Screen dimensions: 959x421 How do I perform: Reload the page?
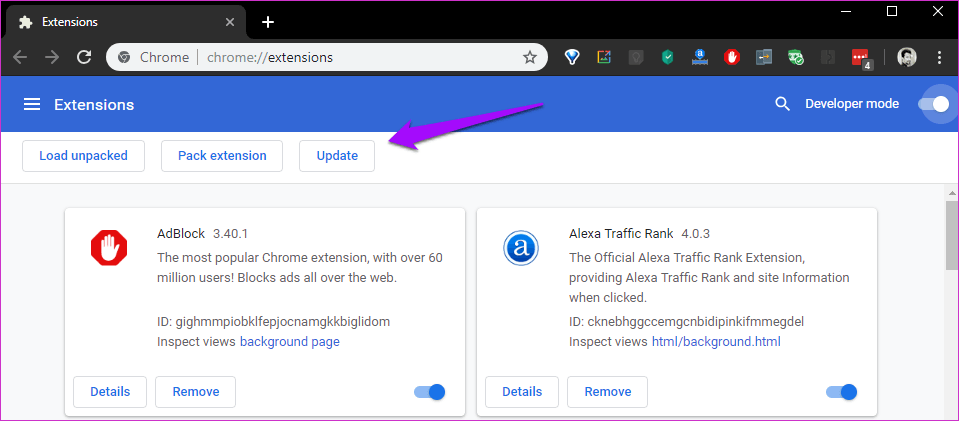click(x=84, y=58)
